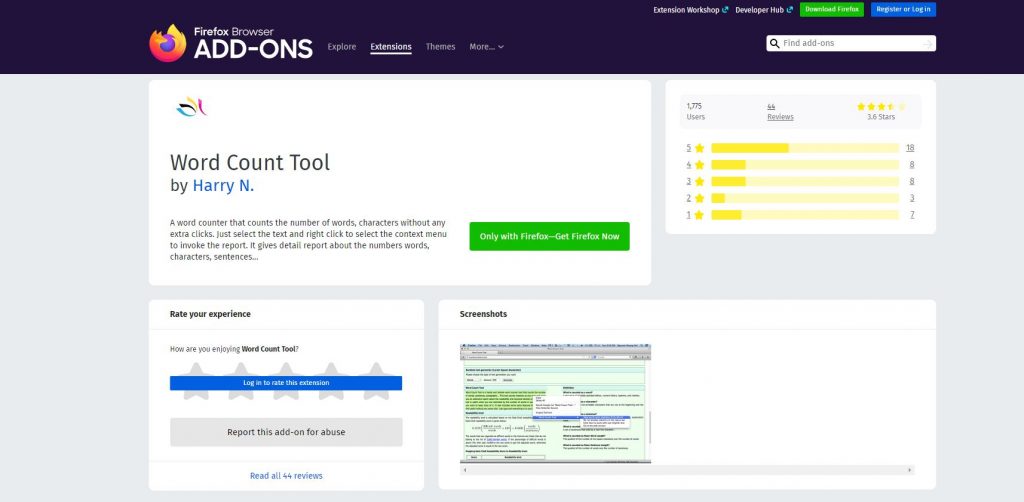1024x502 pixels.
Task: Click the 3-star rating row star icon
Action: tap(699, 181)
